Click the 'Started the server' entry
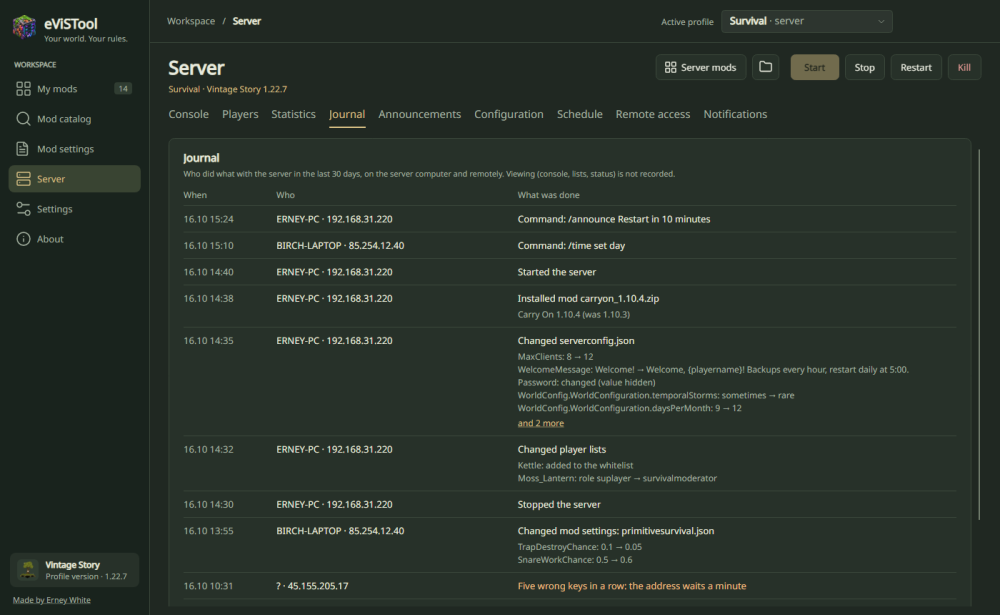The image size is (1000, 615). coord(557,272)
